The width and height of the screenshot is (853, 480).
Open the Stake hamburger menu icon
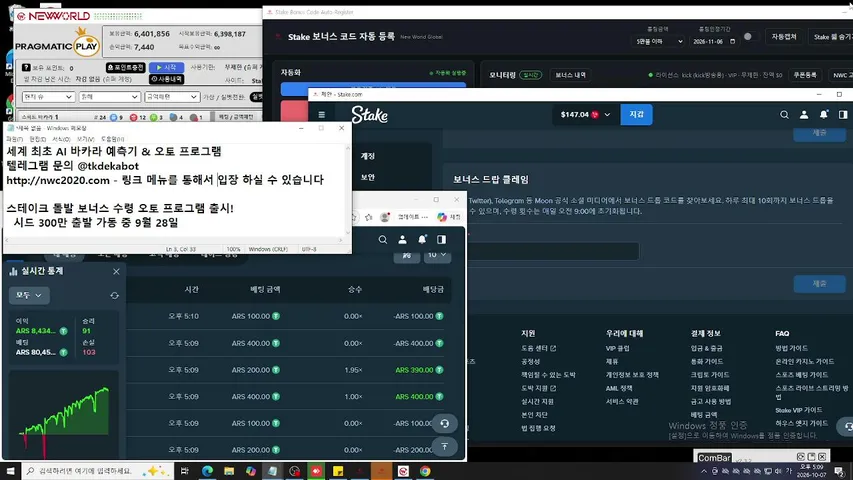click(322, 115)
